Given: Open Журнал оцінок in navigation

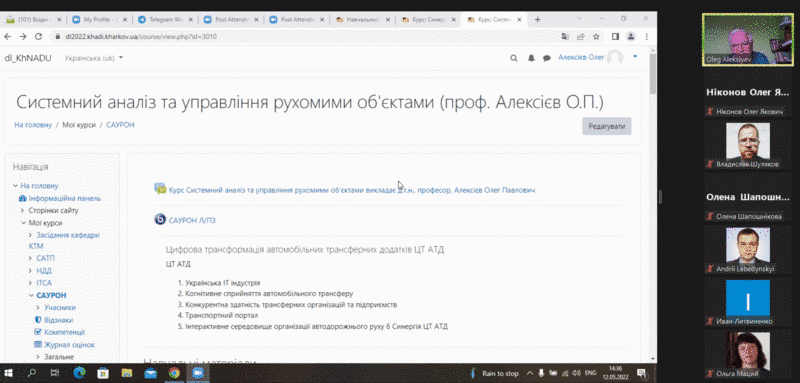Looking at the screenshot, I should click(69, 345).
